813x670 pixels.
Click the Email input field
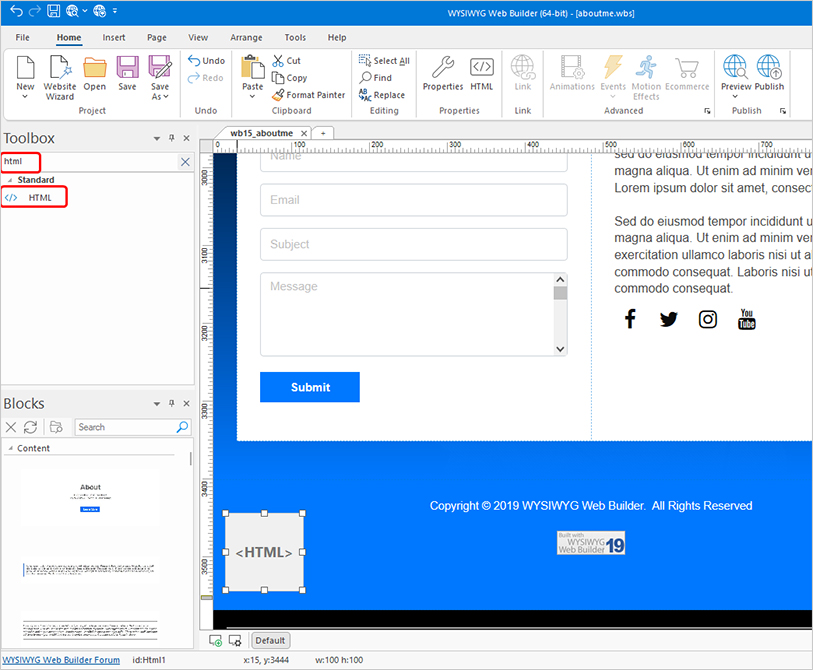coord(414,200)
